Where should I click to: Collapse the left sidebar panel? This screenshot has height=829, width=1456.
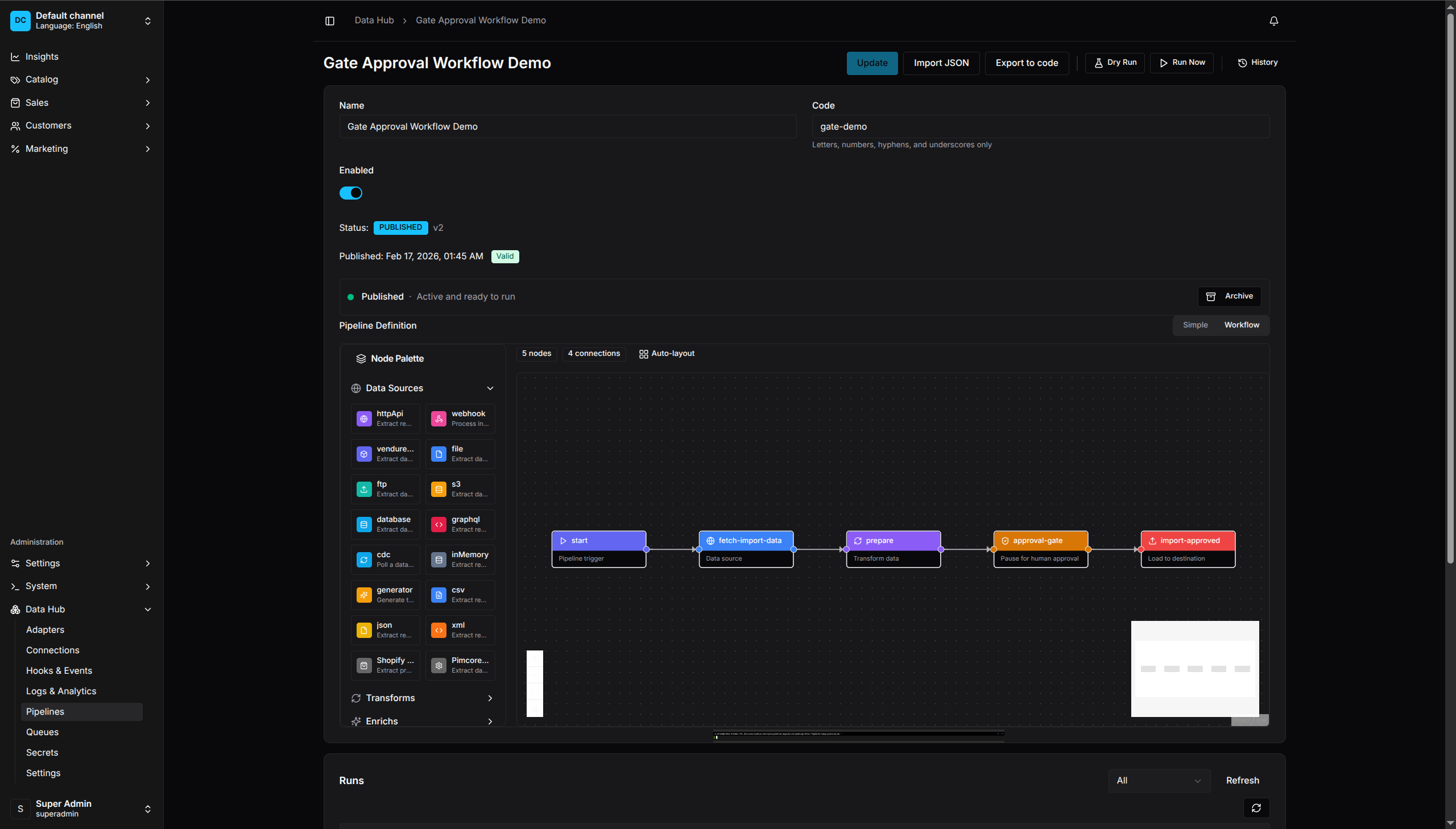click(x=330, y=20)
